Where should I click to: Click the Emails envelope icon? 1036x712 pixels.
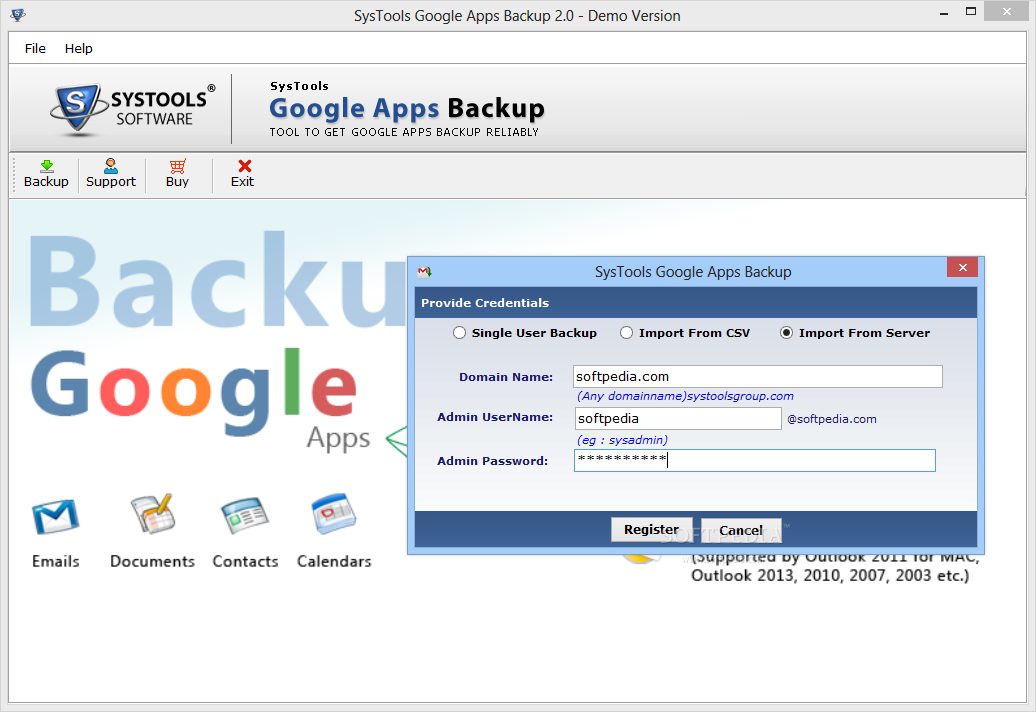(x=56, y=516)
